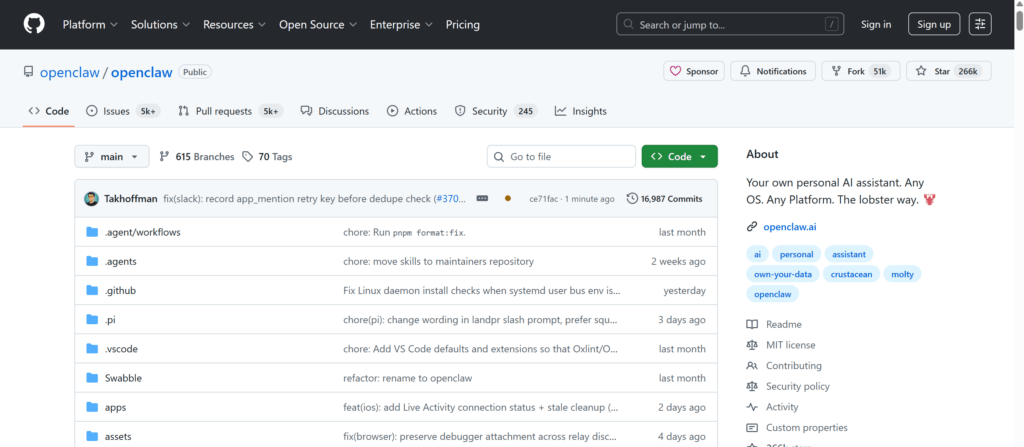
Task: Open the Actions tab
Action: pyautogui.click(x=412, y=111)
